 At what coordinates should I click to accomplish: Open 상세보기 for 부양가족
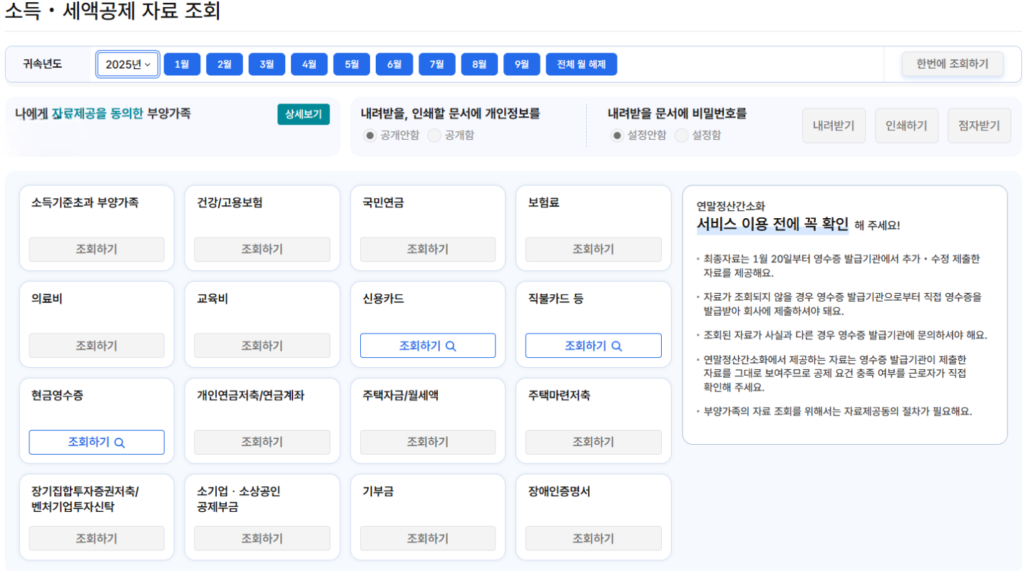click(303, 114)
